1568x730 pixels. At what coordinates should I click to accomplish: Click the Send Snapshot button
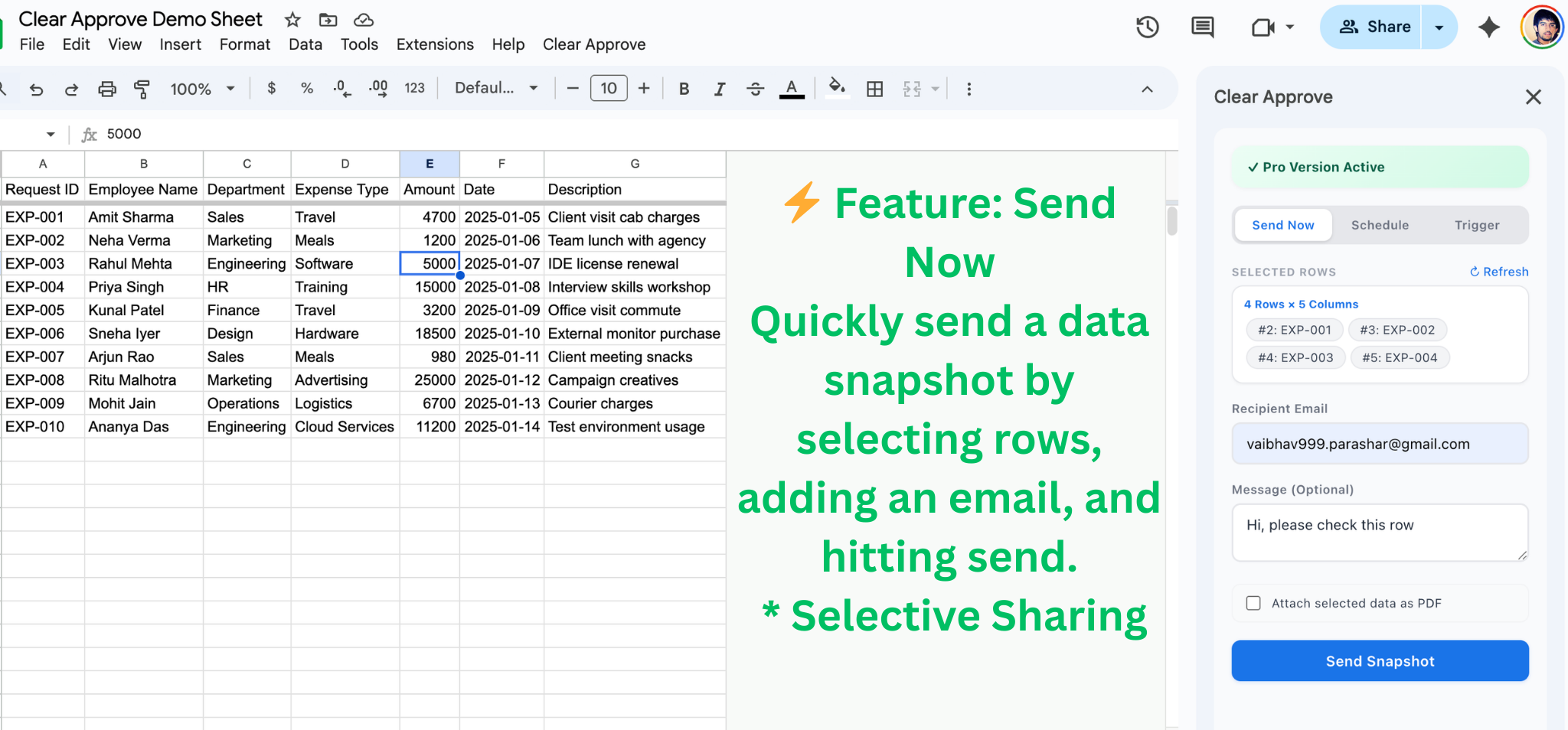tap(1379, 660)
